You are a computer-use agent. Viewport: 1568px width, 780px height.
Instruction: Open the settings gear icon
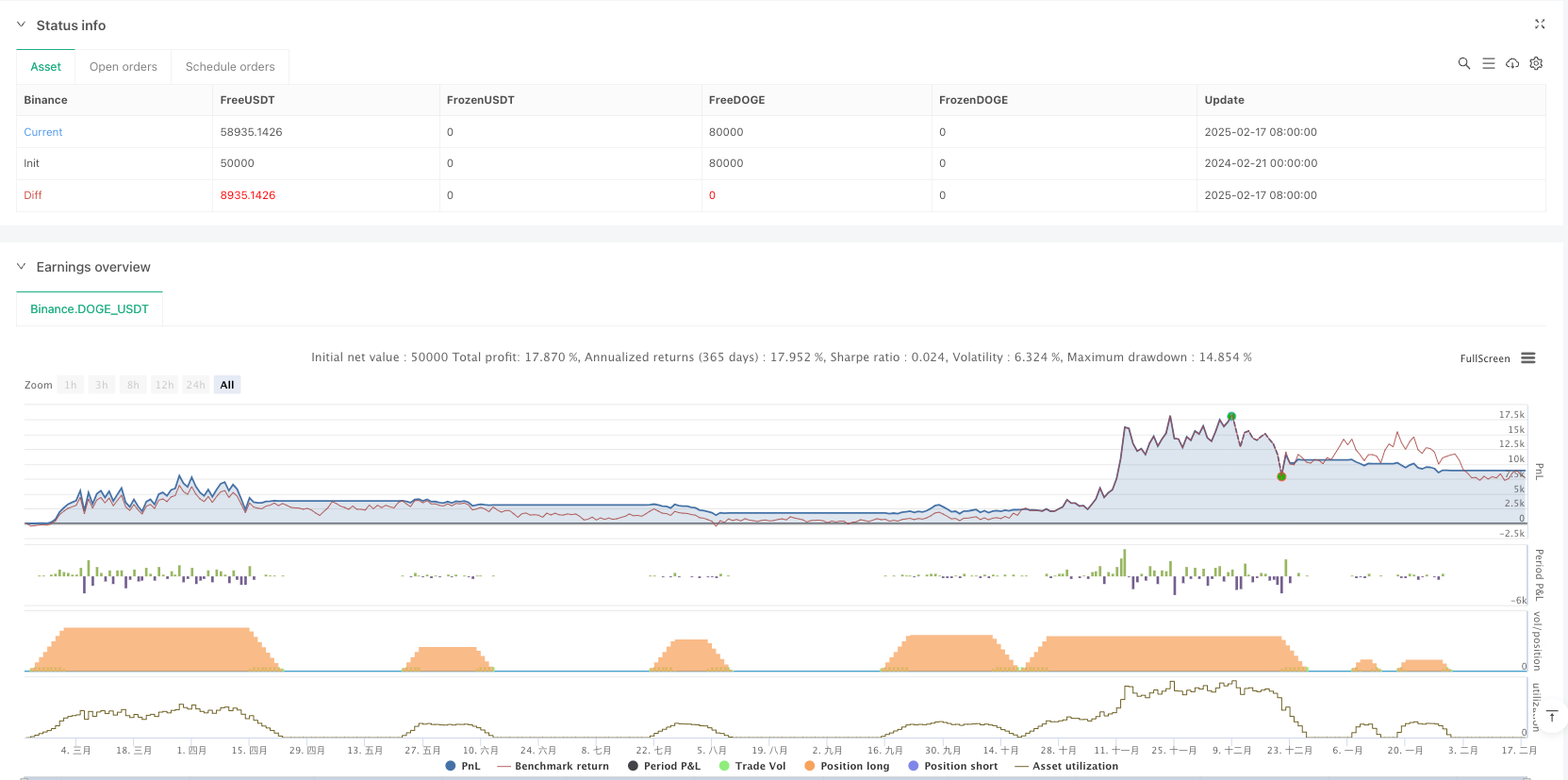(x=1536, y=63)
